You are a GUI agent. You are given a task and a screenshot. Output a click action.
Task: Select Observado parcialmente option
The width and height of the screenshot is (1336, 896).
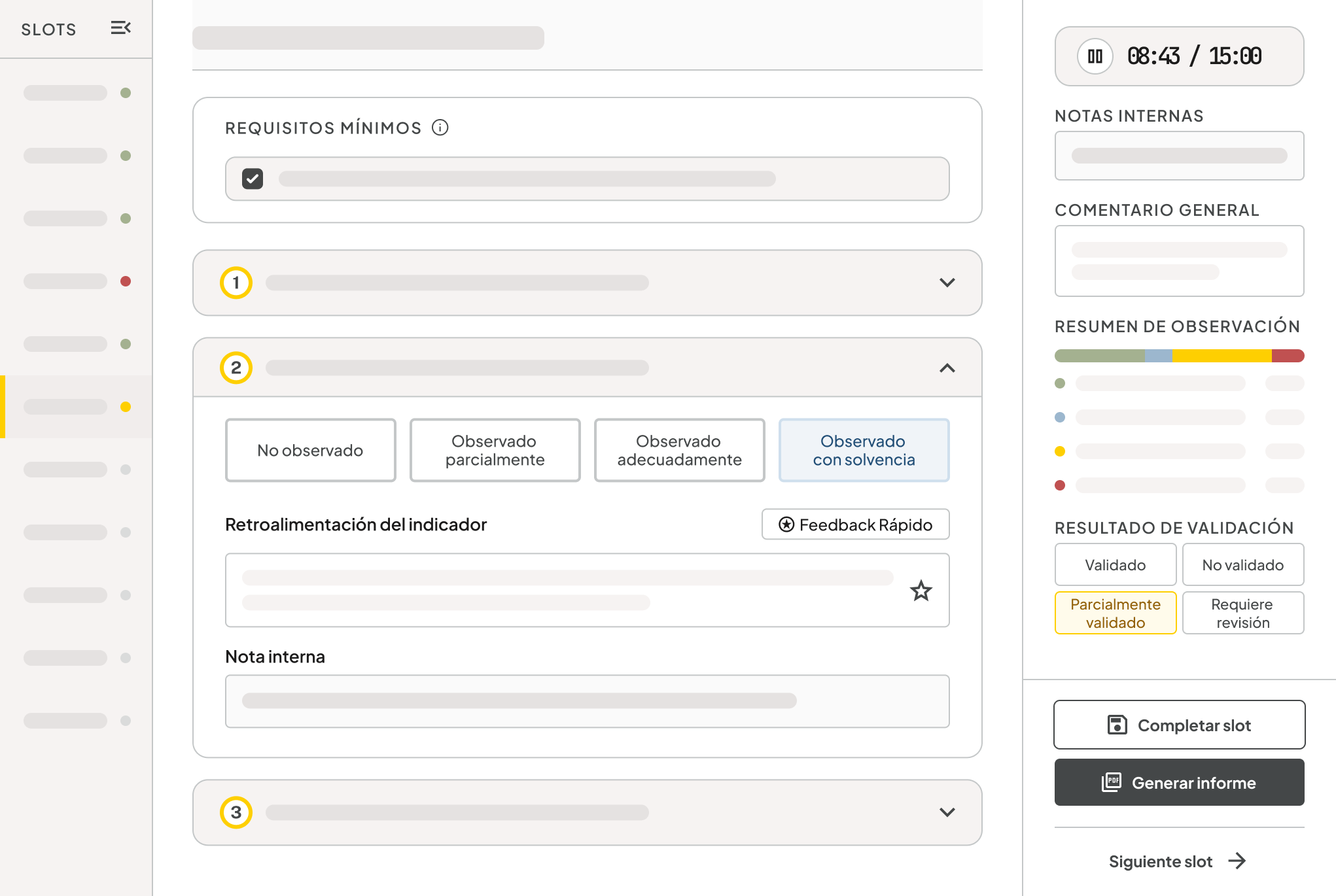click(x=495, y=450)
